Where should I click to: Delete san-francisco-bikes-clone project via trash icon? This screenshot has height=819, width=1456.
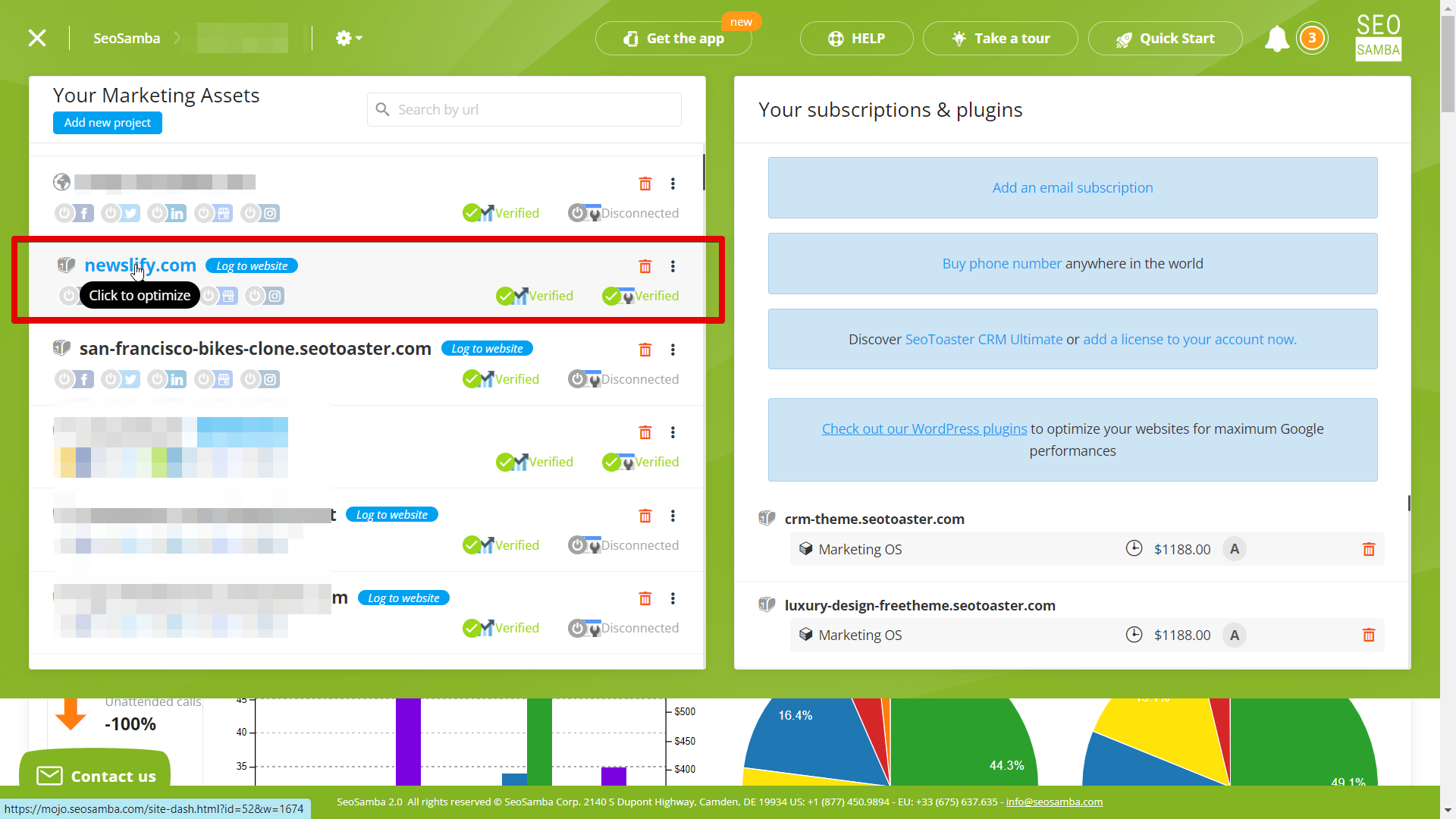point(645,350)
